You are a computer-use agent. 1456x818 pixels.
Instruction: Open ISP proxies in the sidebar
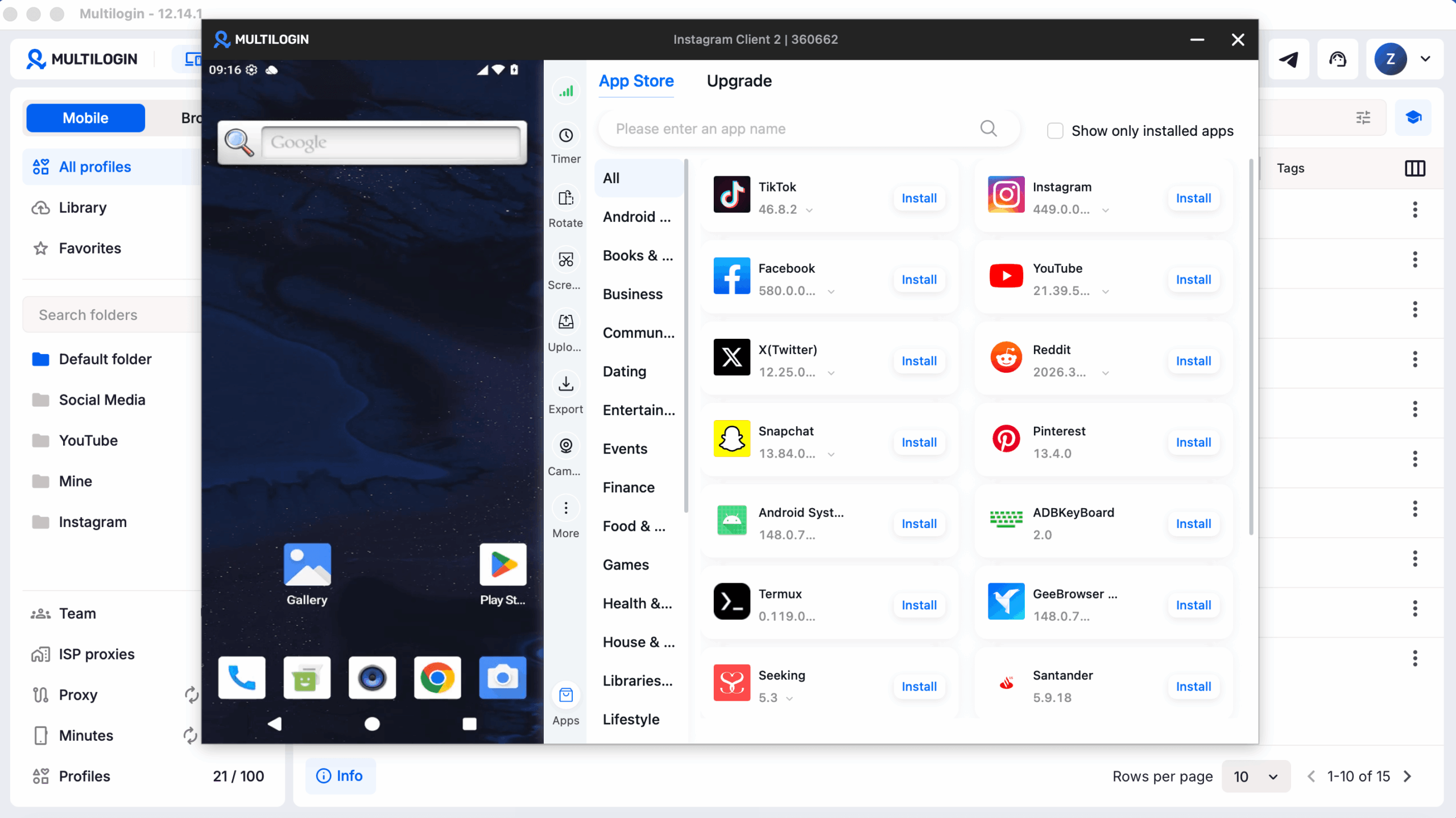97,654
